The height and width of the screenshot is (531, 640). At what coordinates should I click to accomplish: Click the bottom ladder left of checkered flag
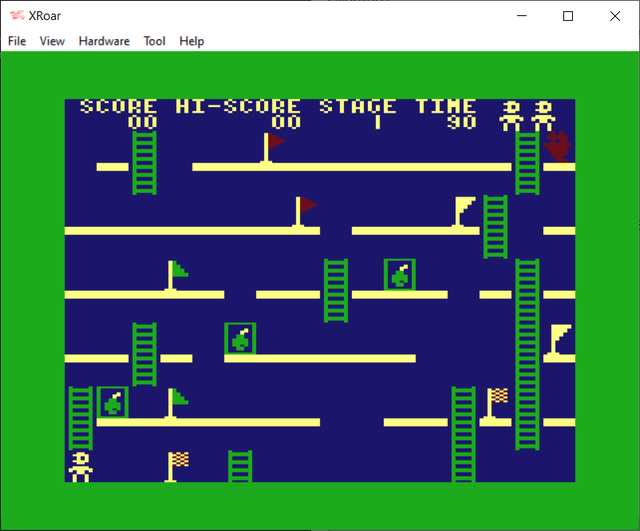tap(464, 435)
